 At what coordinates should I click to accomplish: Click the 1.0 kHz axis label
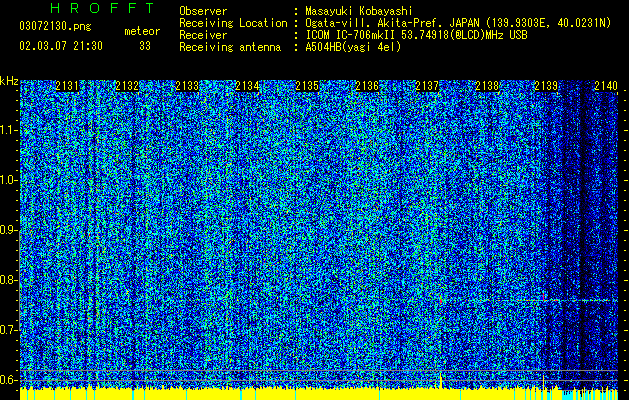click(9, 180)
